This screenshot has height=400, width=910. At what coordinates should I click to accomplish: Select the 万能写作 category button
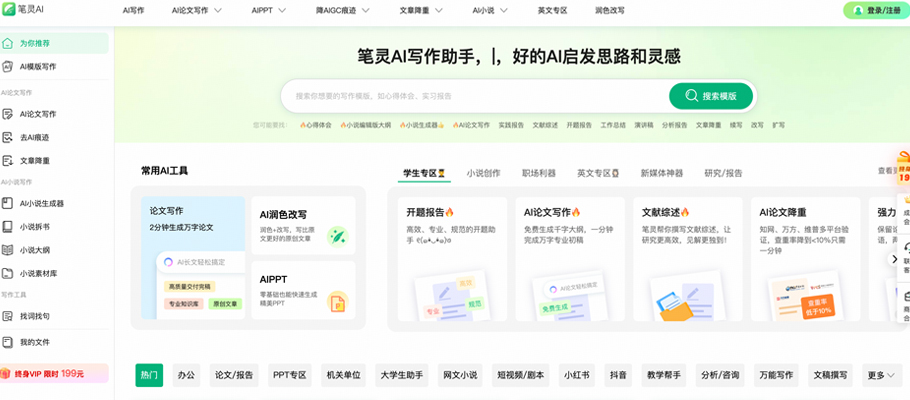(x=777, y=375)
